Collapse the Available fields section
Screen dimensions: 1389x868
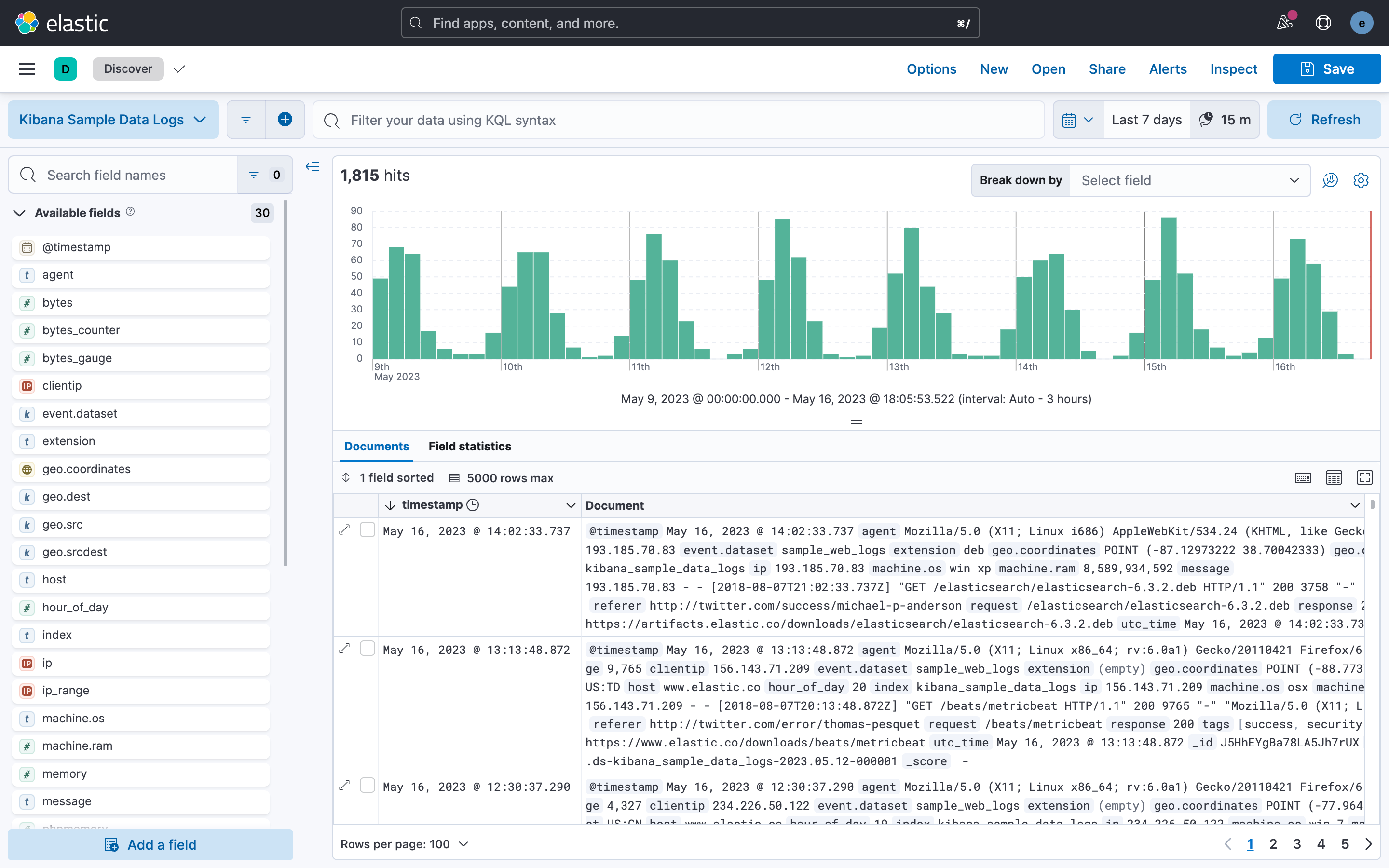[19, 213]
